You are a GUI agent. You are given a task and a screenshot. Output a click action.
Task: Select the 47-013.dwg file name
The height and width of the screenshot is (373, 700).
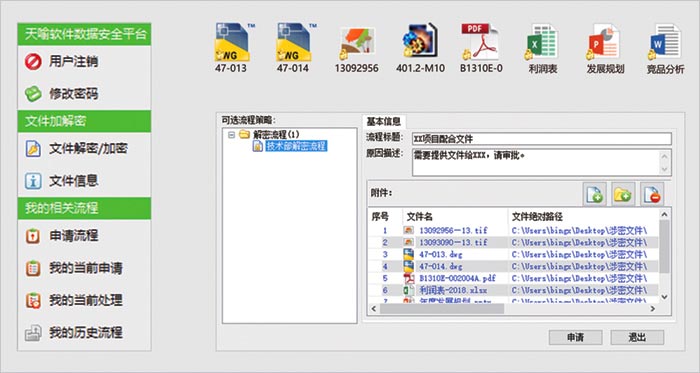coord(441,254)
